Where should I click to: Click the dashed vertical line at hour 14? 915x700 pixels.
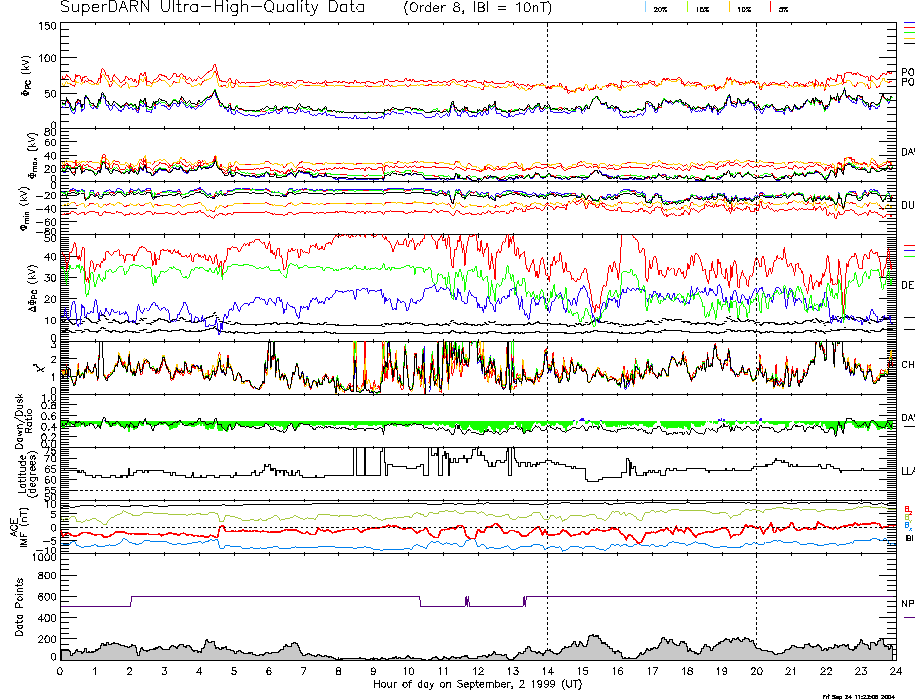pyautogui.click(x=547, y=300)
